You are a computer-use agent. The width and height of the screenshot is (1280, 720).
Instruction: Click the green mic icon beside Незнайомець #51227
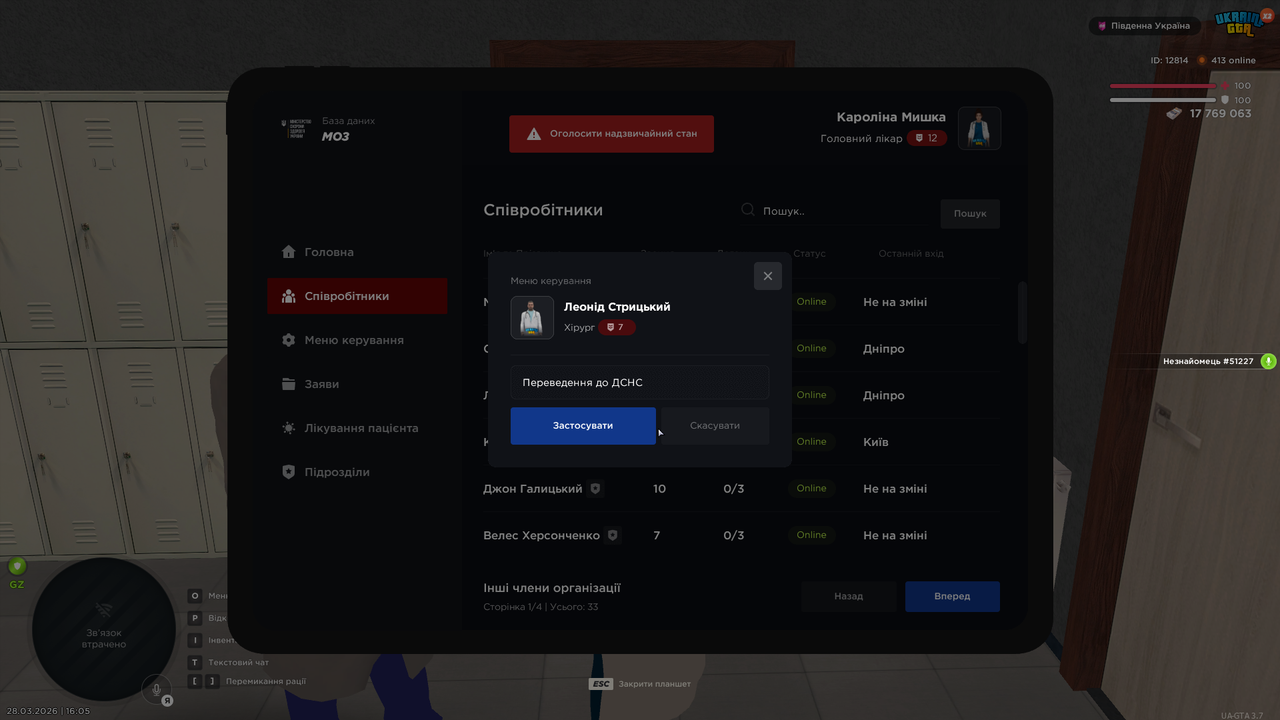[x=1268, y=361]
